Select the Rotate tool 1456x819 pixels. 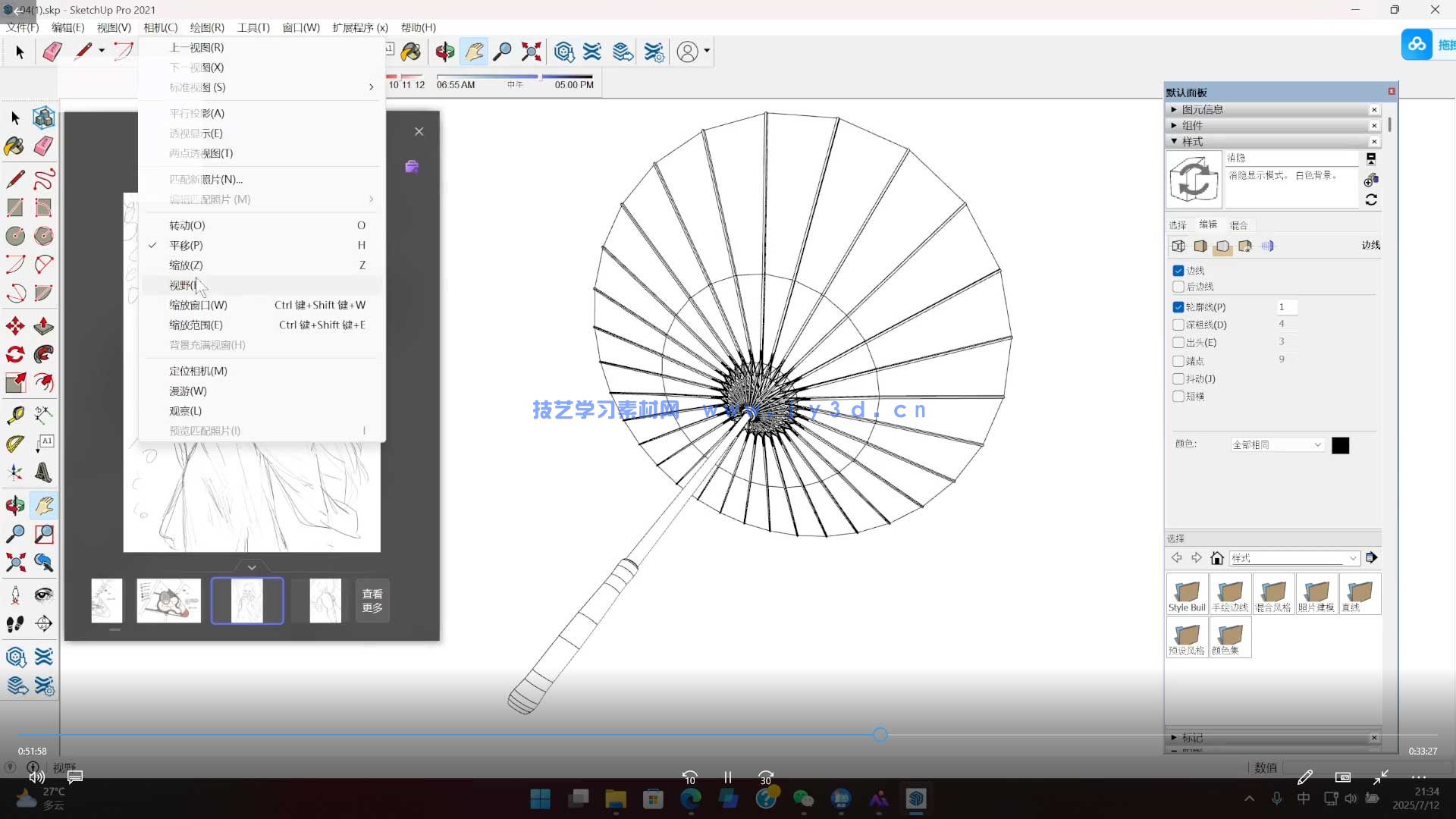[14, 354]
